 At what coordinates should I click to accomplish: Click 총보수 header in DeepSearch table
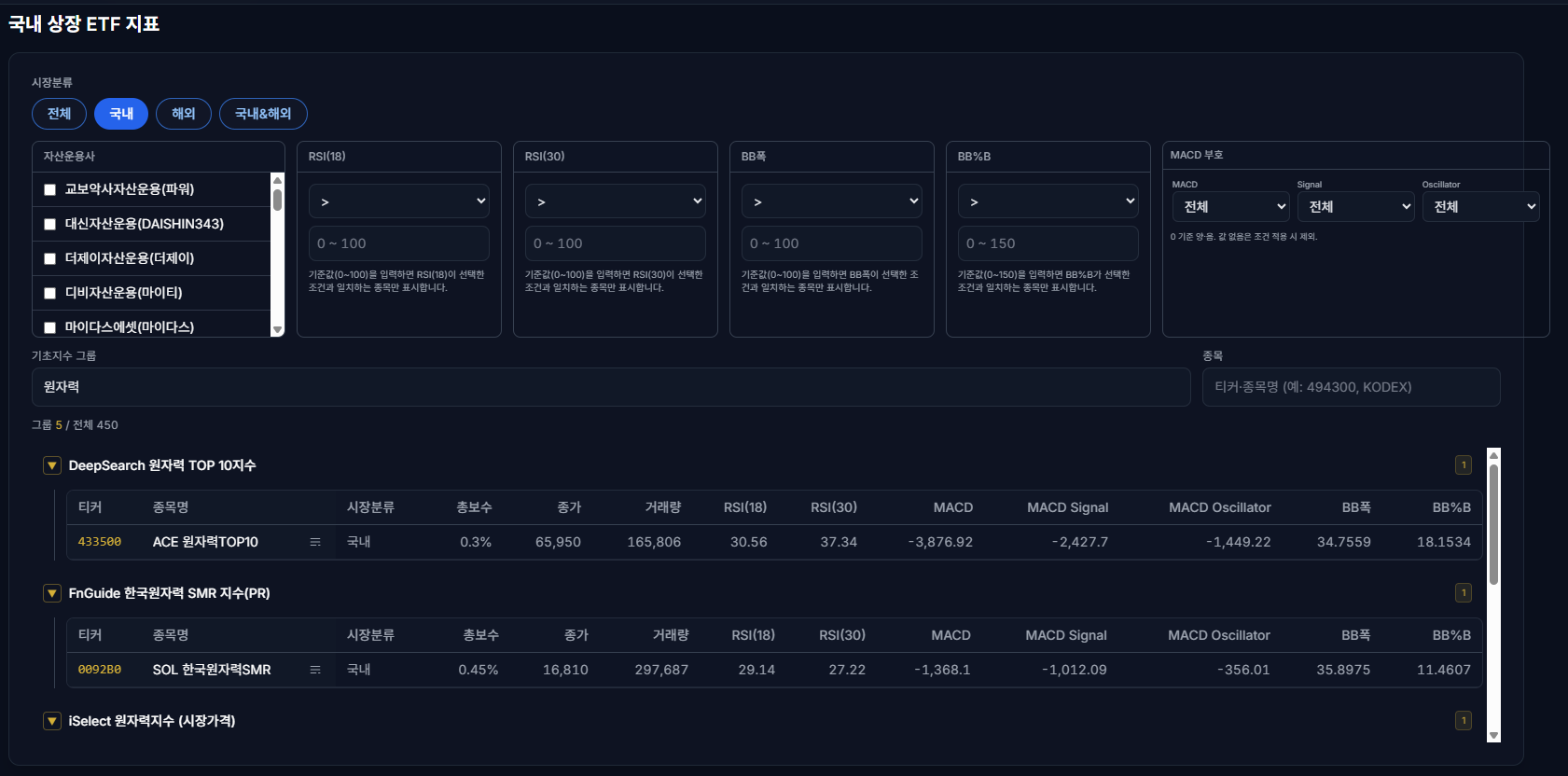[474, 507]
